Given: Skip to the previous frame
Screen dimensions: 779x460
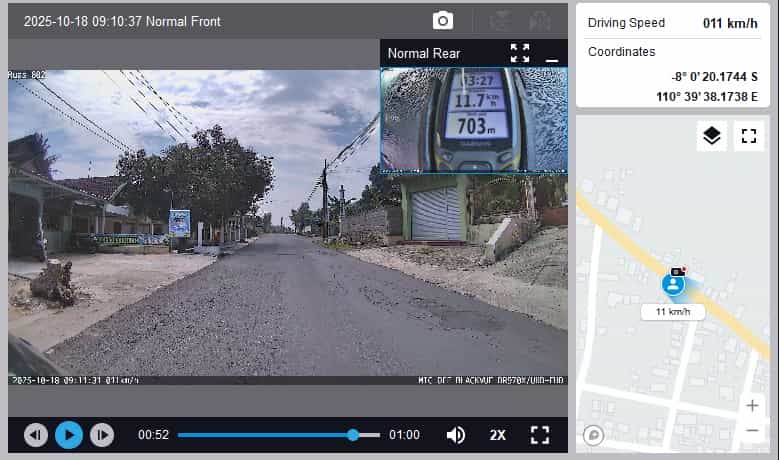Looking at the screenshot, I should [36, 435].
